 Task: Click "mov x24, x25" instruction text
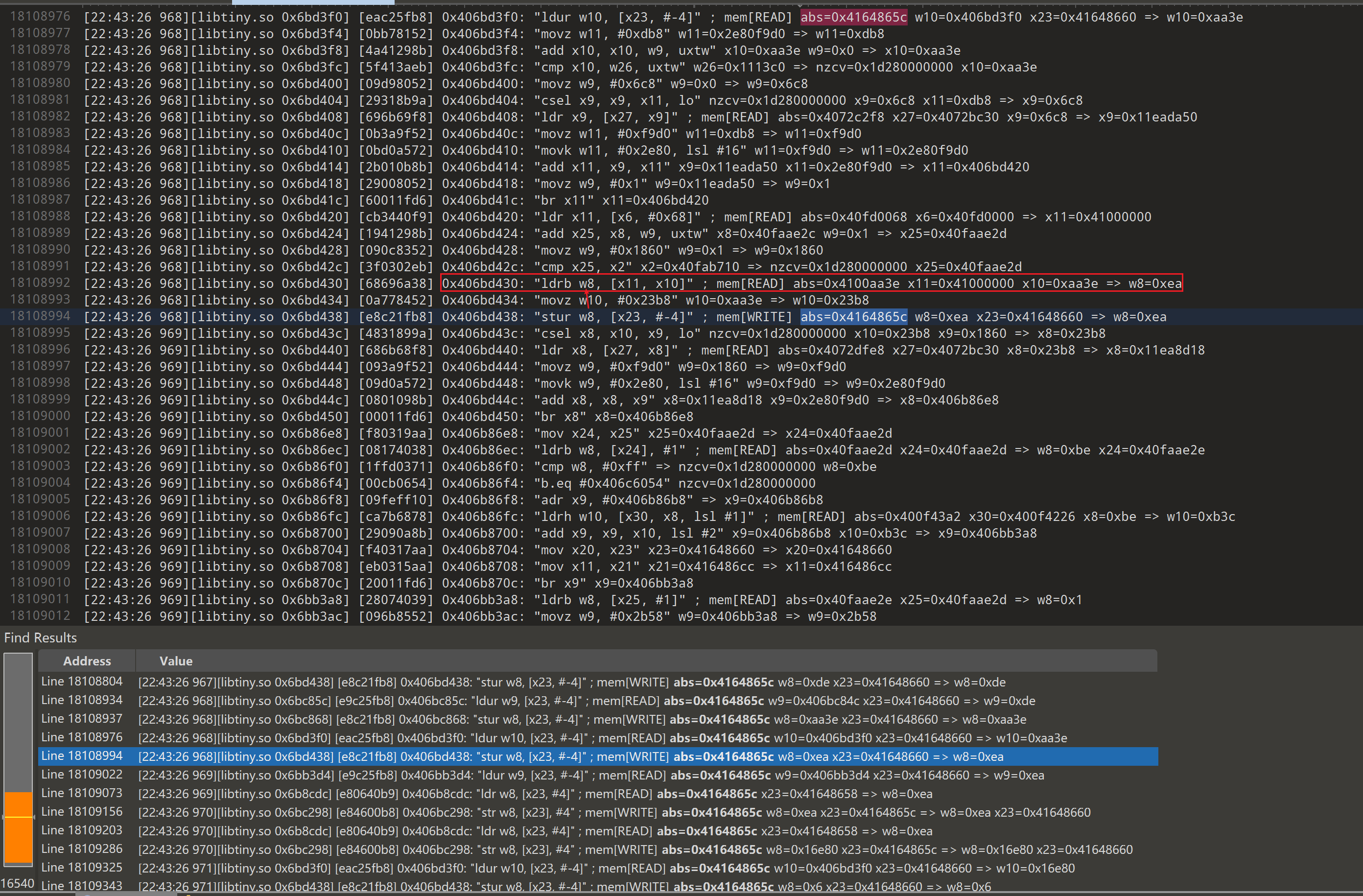[587, 434]
